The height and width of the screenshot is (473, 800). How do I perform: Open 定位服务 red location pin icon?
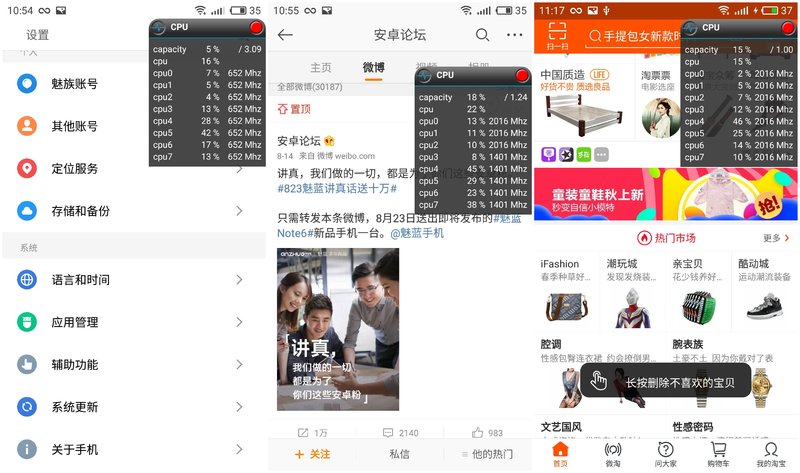[27, 168]
